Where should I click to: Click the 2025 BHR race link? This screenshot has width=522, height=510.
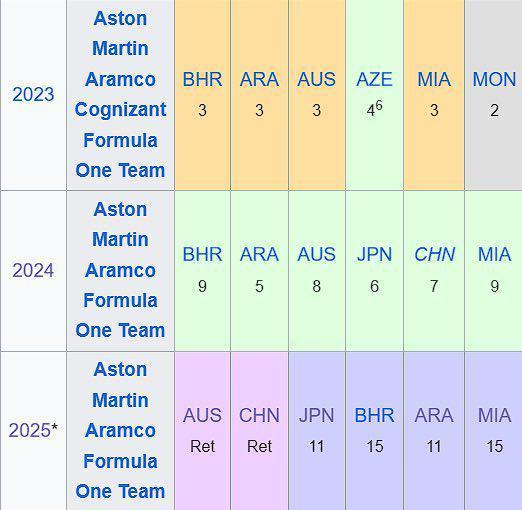[374, 415]
